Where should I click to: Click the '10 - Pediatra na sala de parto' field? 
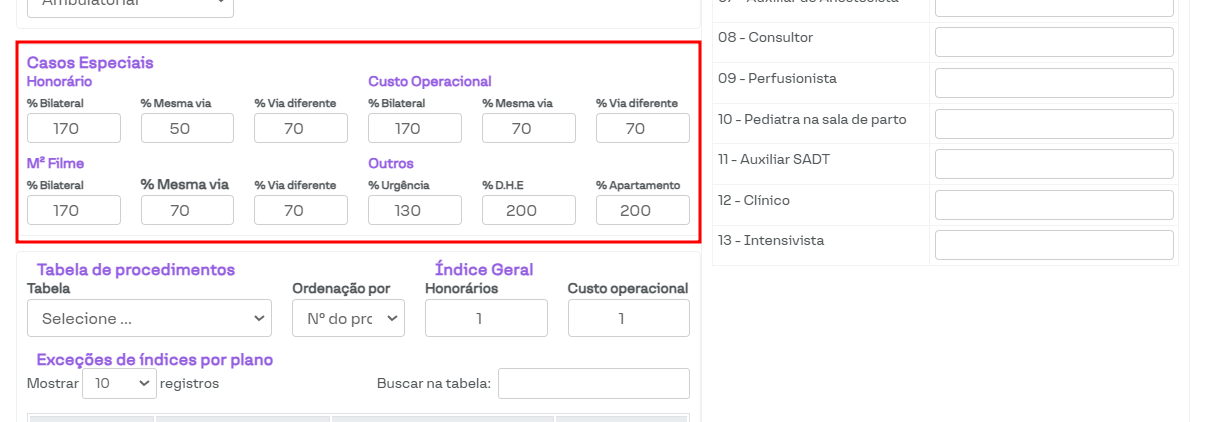[1054, 124]
